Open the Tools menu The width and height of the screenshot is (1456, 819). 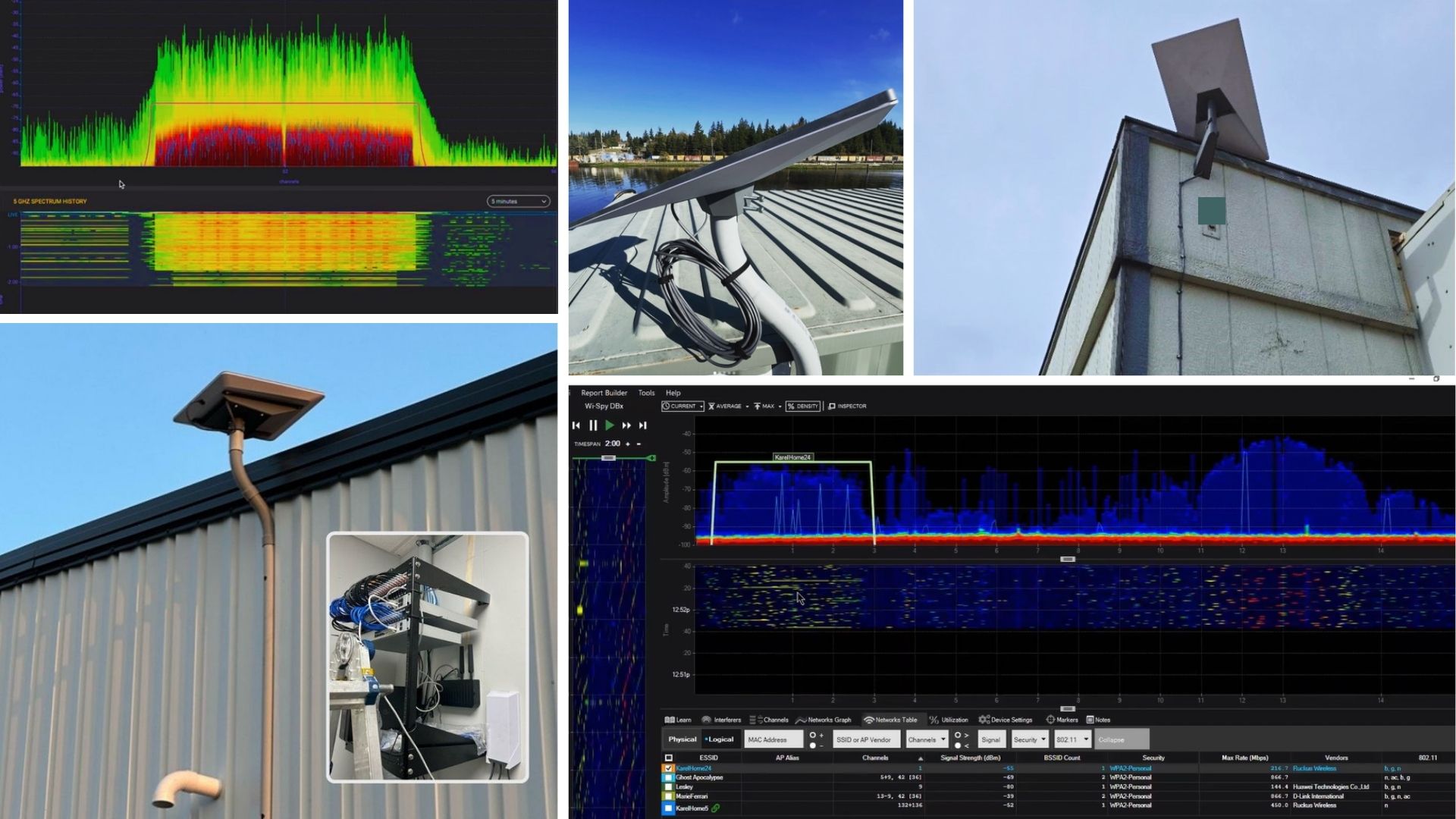point(646,393)
